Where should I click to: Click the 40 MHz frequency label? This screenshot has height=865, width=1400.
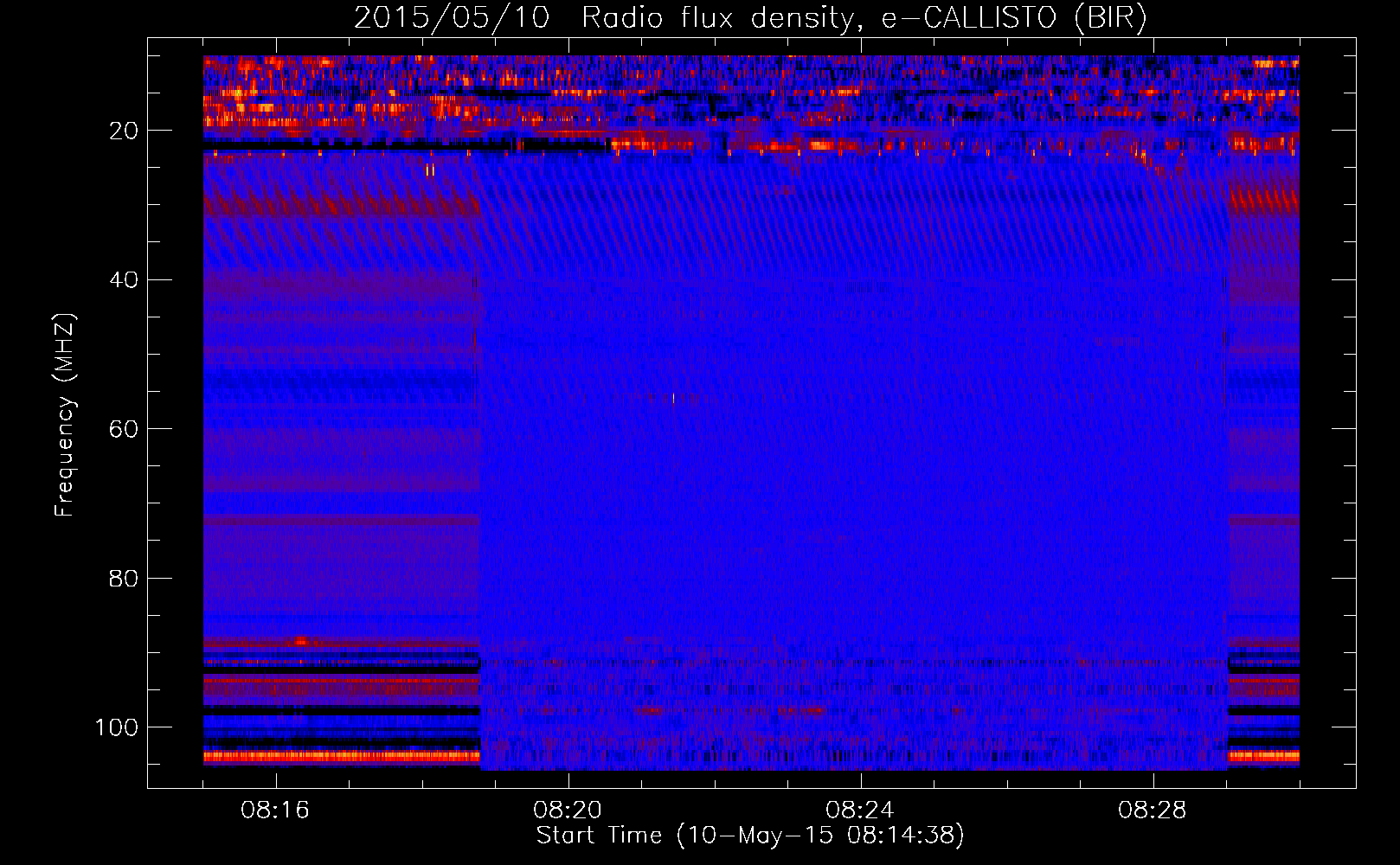(x=124, y=280)
